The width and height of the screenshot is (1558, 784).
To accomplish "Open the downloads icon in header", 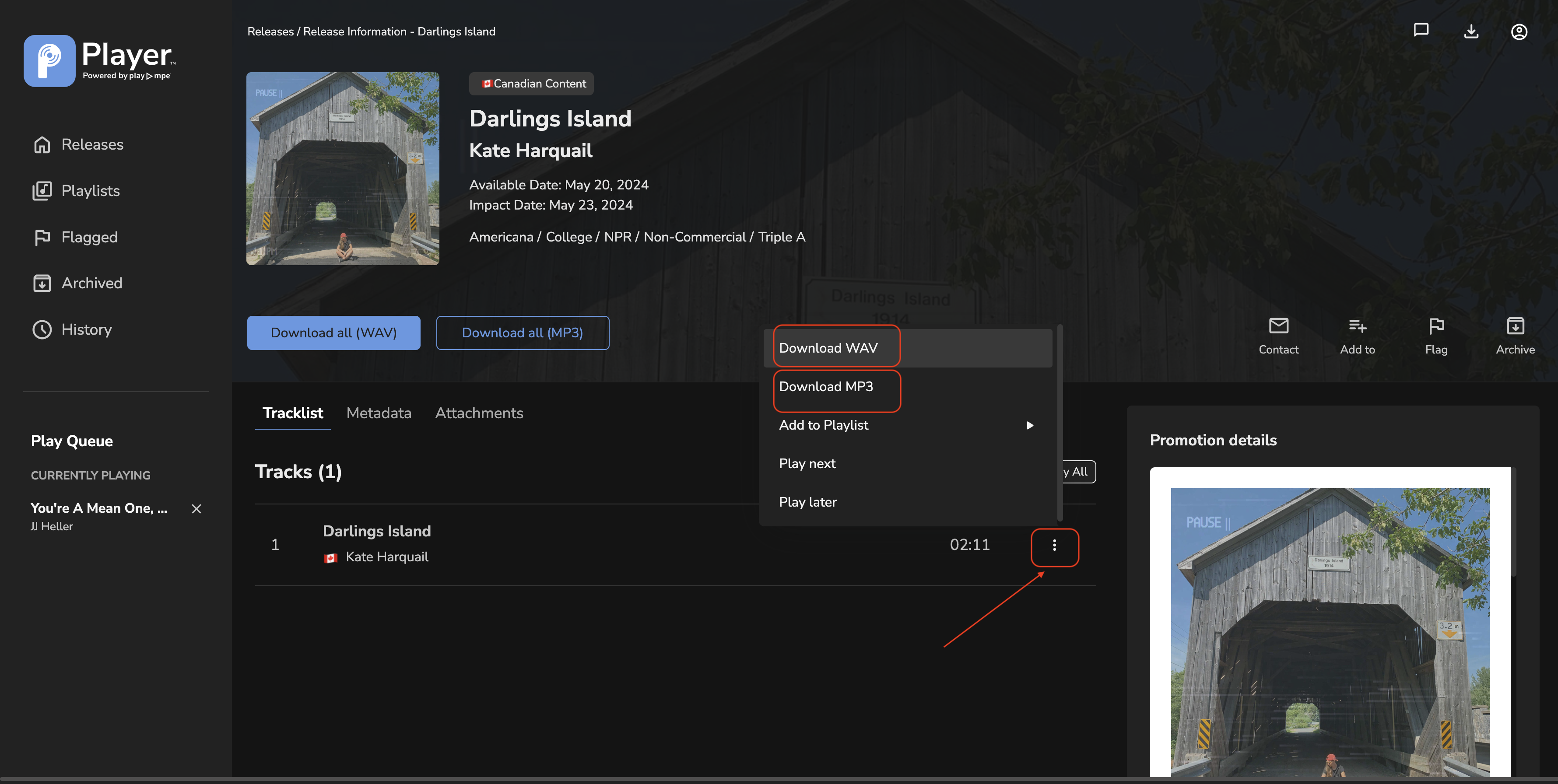I will tap(1471, 31).
